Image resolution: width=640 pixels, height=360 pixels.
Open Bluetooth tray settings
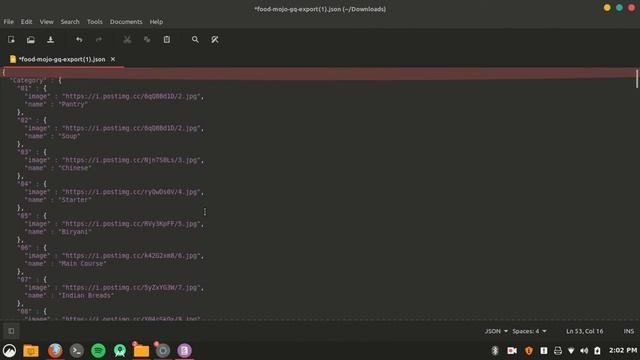tap(495, 351)
